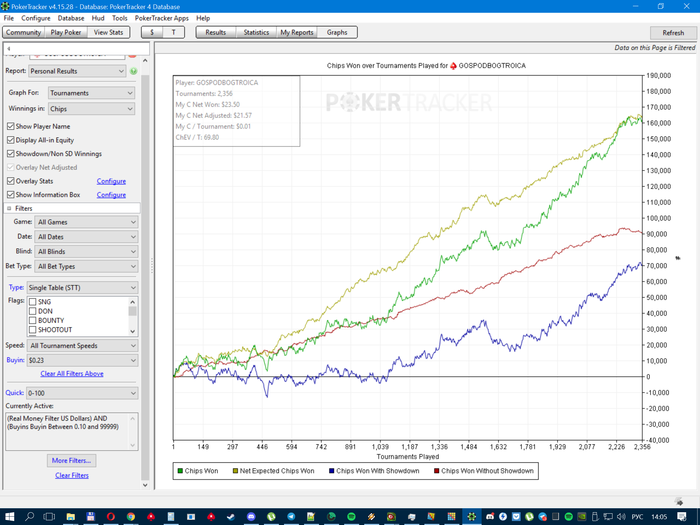The image size is (700, 525).
Task: Check the SHOOTOUT flag
Action: [33, 330]
